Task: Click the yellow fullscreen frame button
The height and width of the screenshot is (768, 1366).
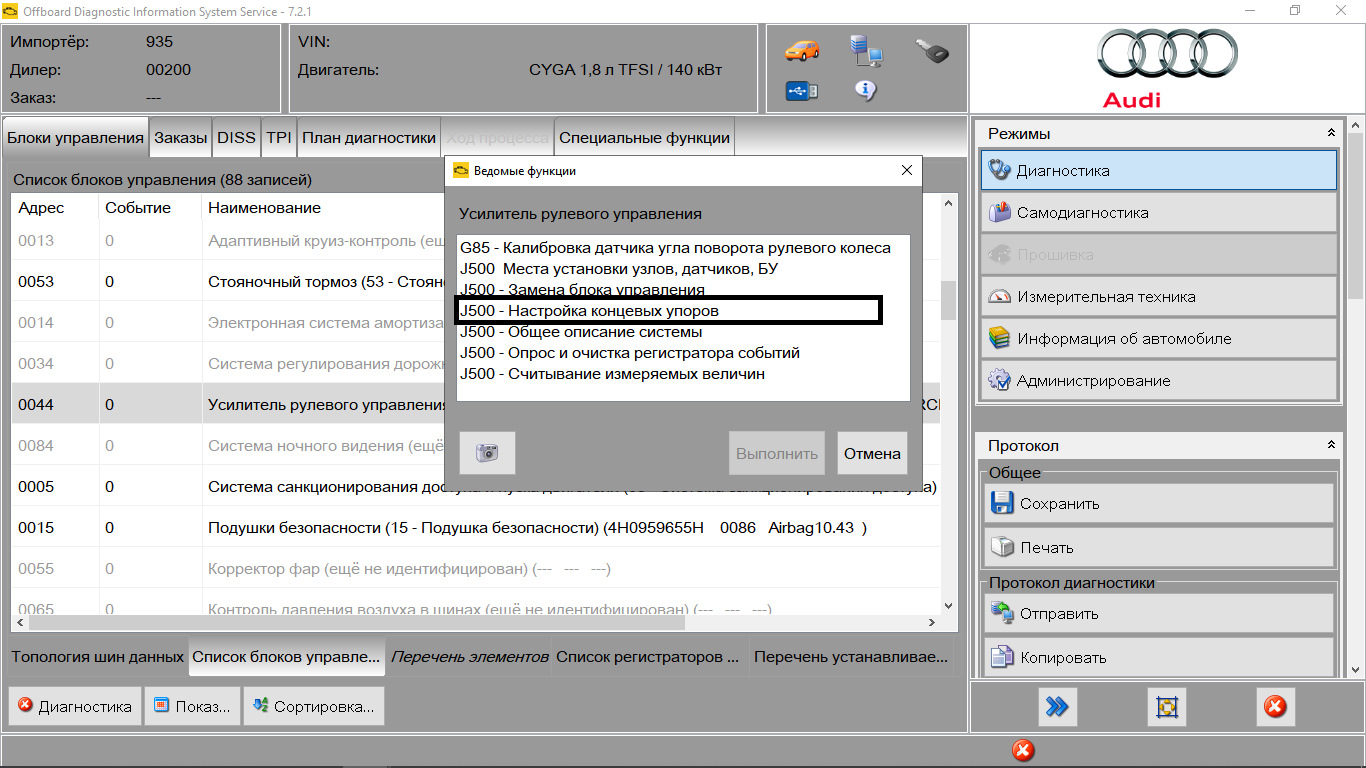Action: coord(1166,707)
